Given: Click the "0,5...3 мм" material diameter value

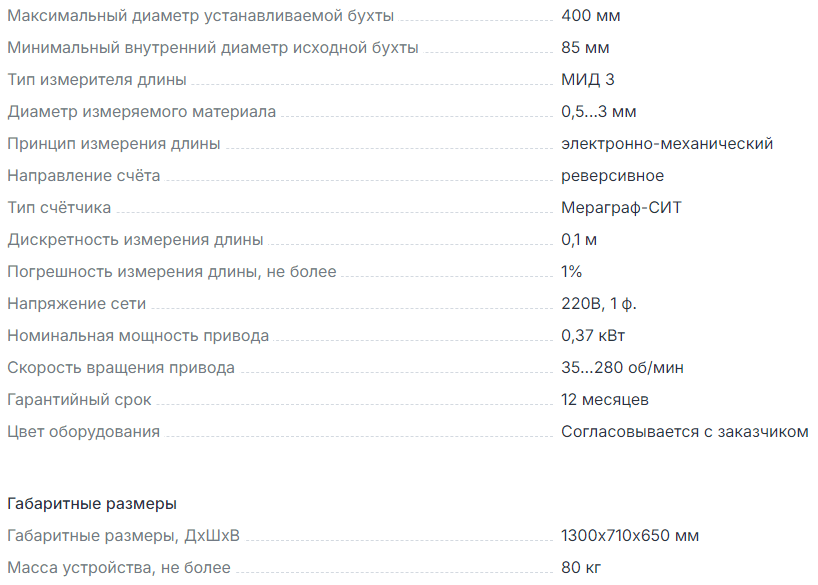Looking at the screenshot, I should tap(598, 112).
